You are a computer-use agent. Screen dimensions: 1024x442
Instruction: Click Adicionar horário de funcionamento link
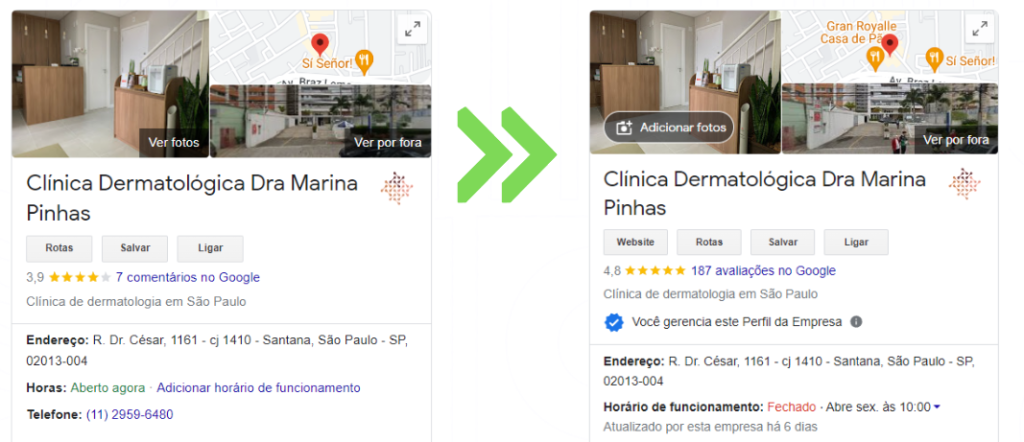(x=258, y=388)
